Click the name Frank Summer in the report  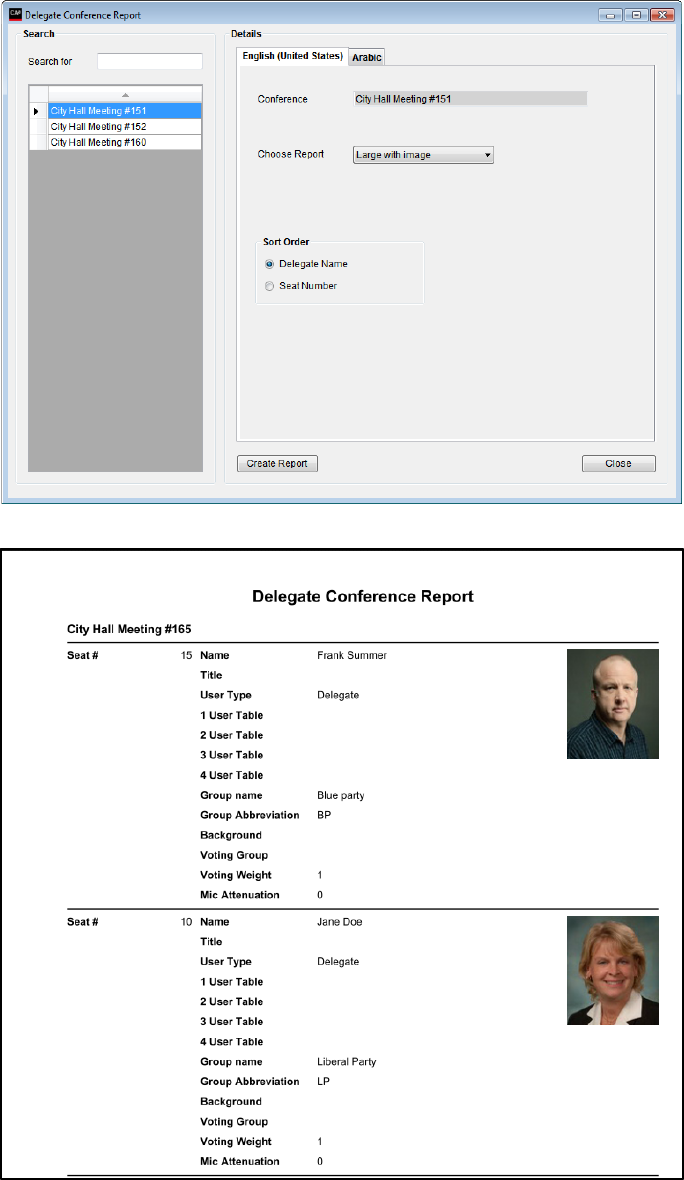[x=352, y=655]
